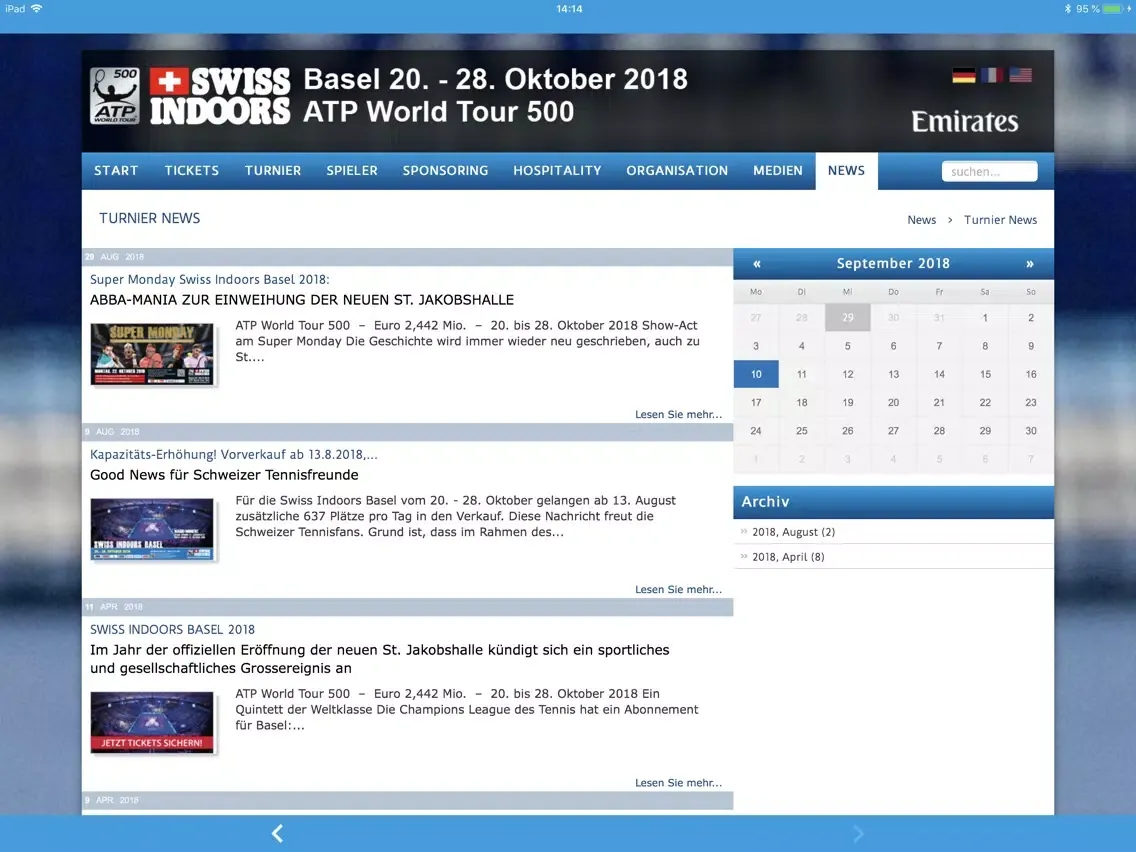Screen dimensions: 1136x852
Task: Tap the browser forward arrow
Action: coord(859,833)
